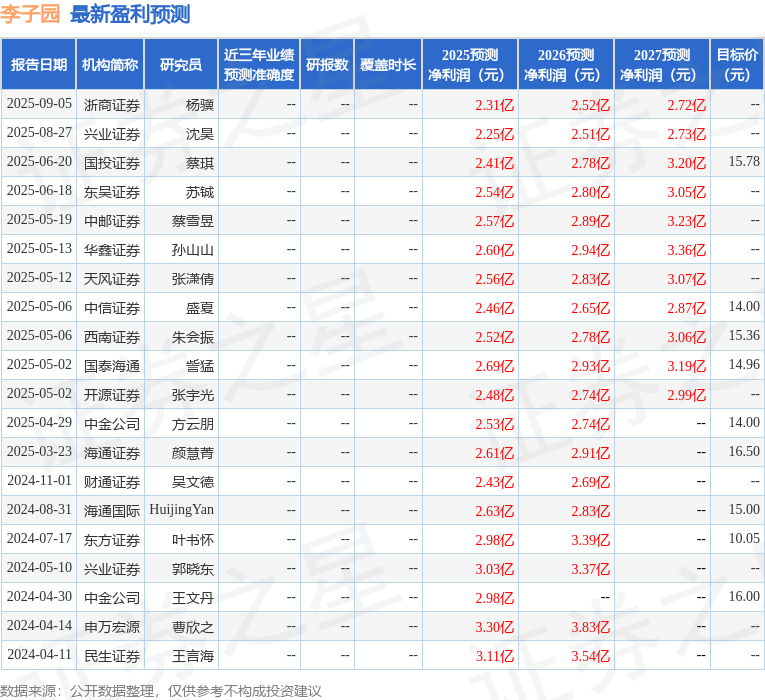Click researcher name HuijingYan
The width and height of the screenshot is (765, 700).
click(x=181, y=510)
